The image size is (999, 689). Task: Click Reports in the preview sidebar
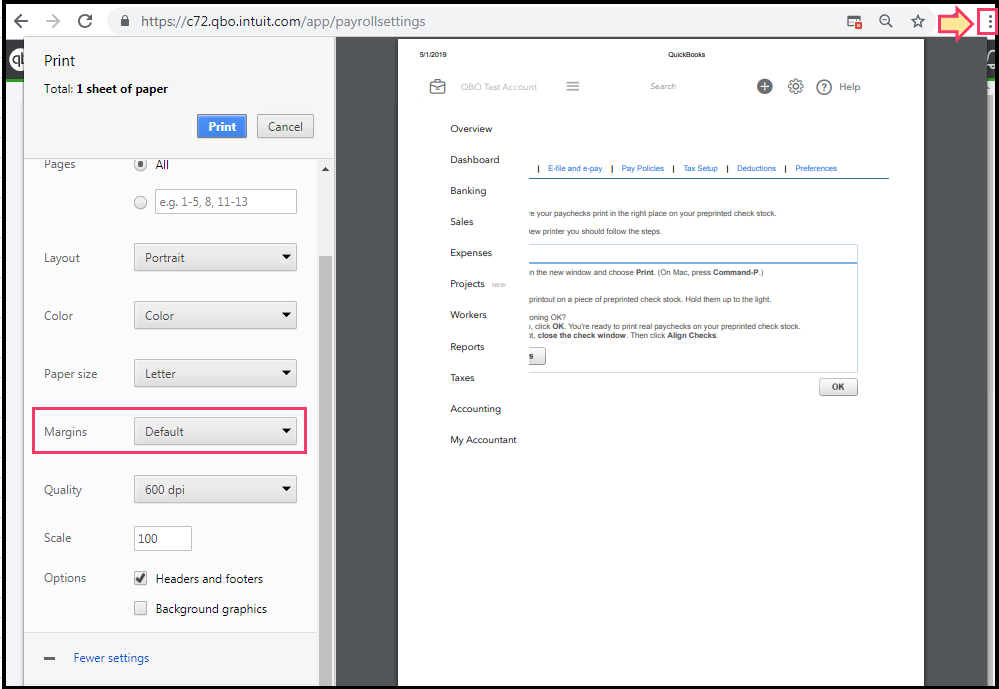coord(467,347)
